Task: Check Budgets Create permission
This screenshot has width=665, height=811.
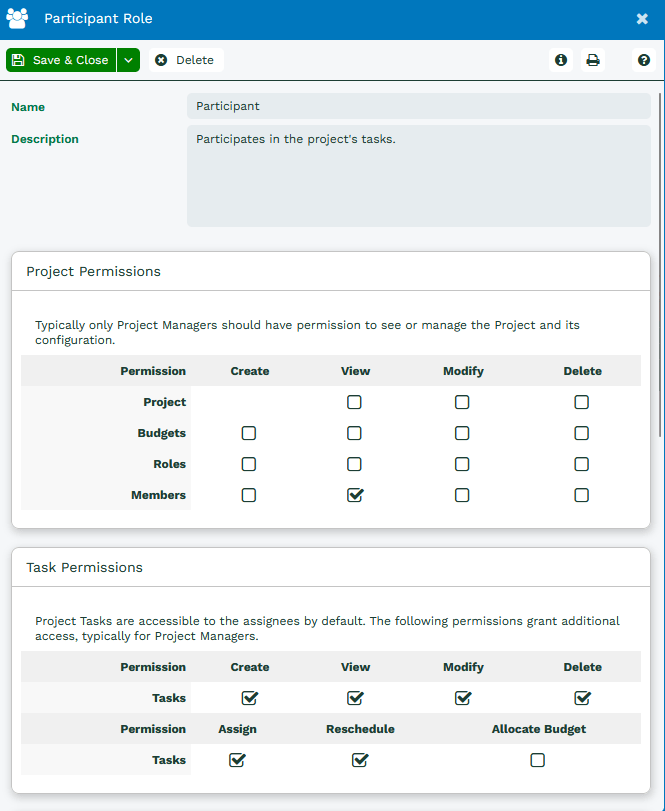Action: tap(249, 433)
